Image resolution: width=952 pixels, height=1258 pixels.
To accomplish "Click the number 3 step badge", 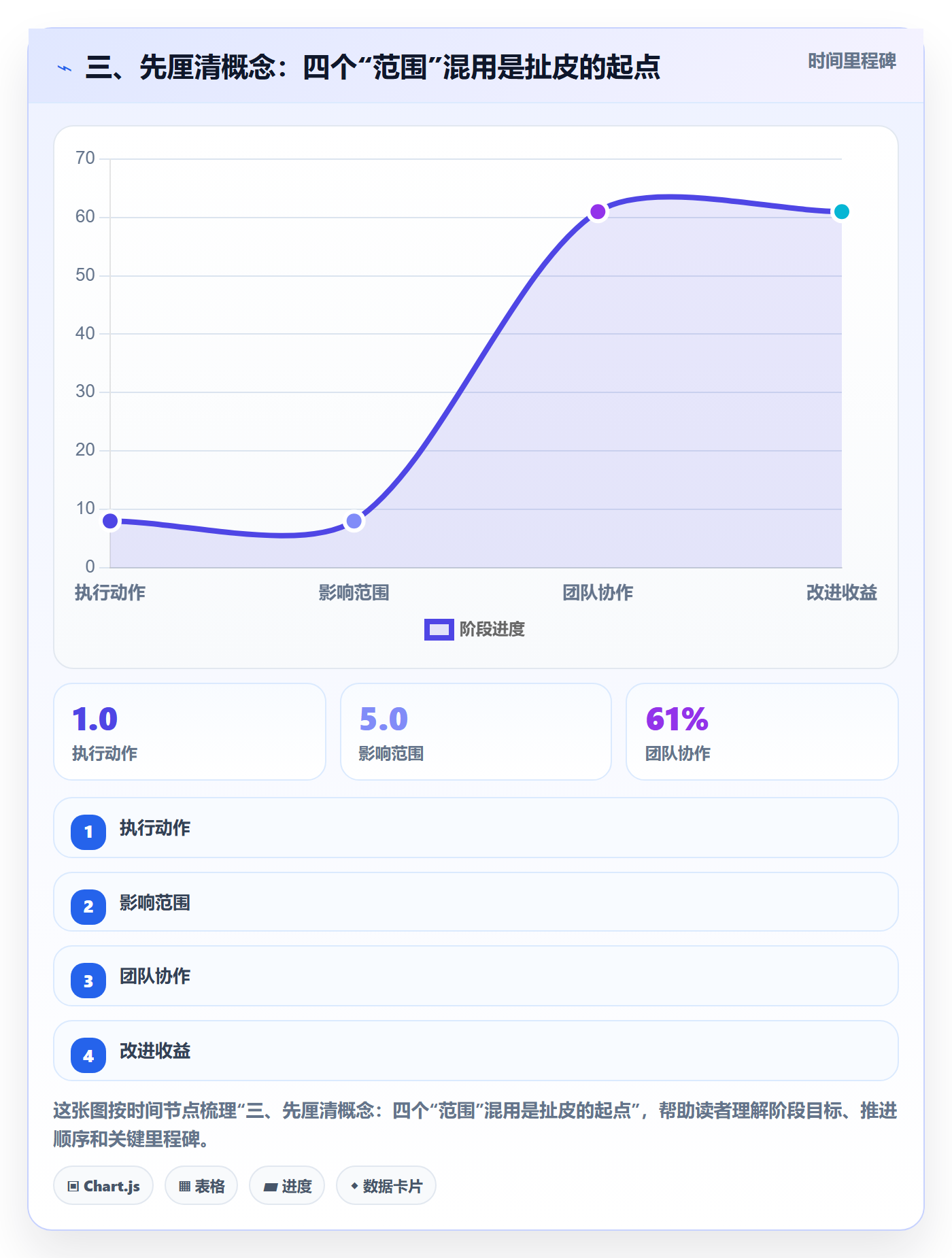I will 88,981.
